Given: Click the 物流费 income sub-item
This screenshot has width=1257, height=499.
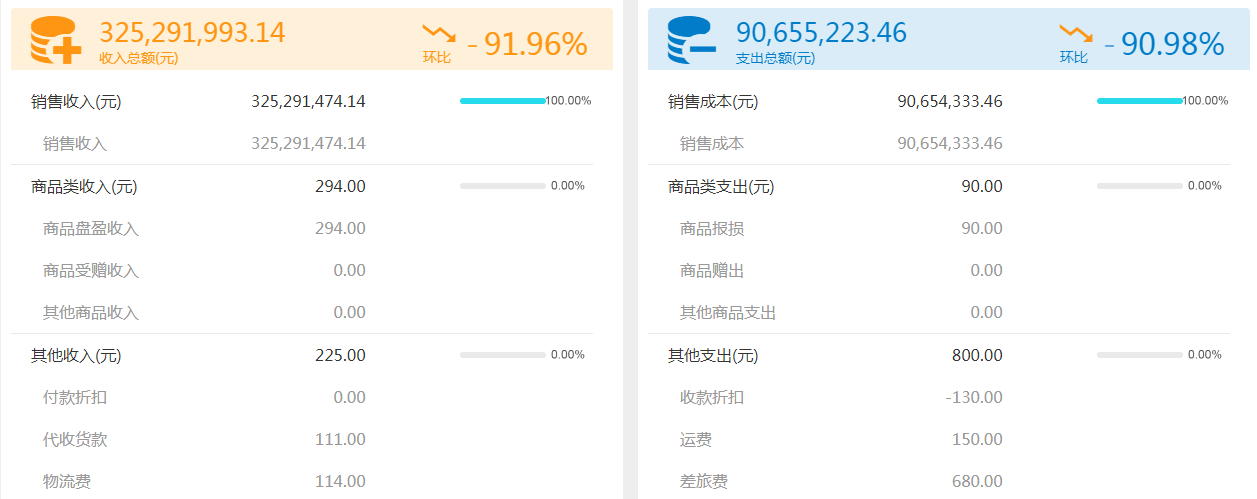Looking at the screenshot, I should (x=67, y=482).
